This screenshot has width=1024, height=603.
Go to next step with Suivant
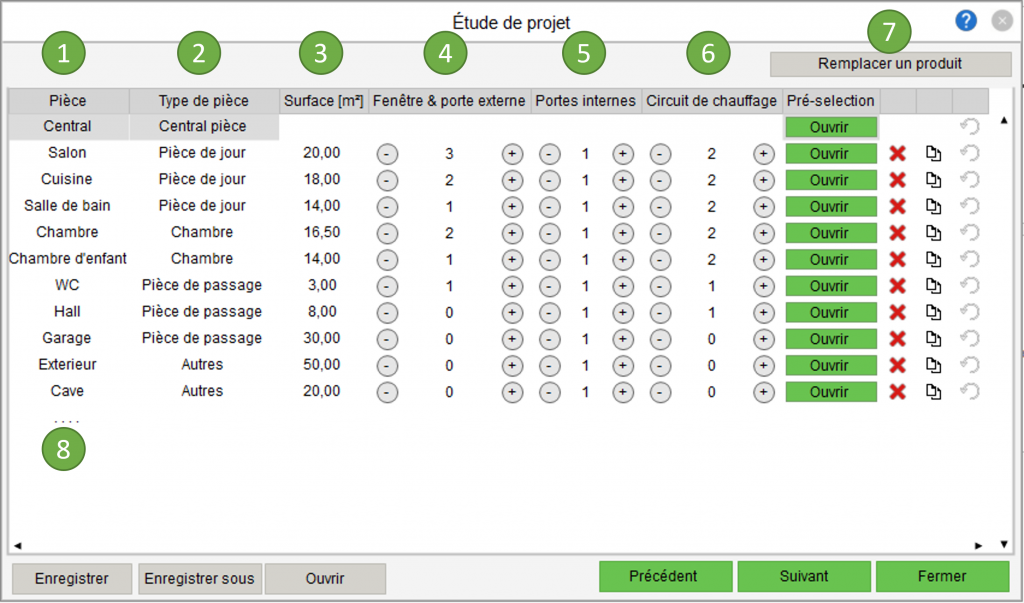pos(804,577)
